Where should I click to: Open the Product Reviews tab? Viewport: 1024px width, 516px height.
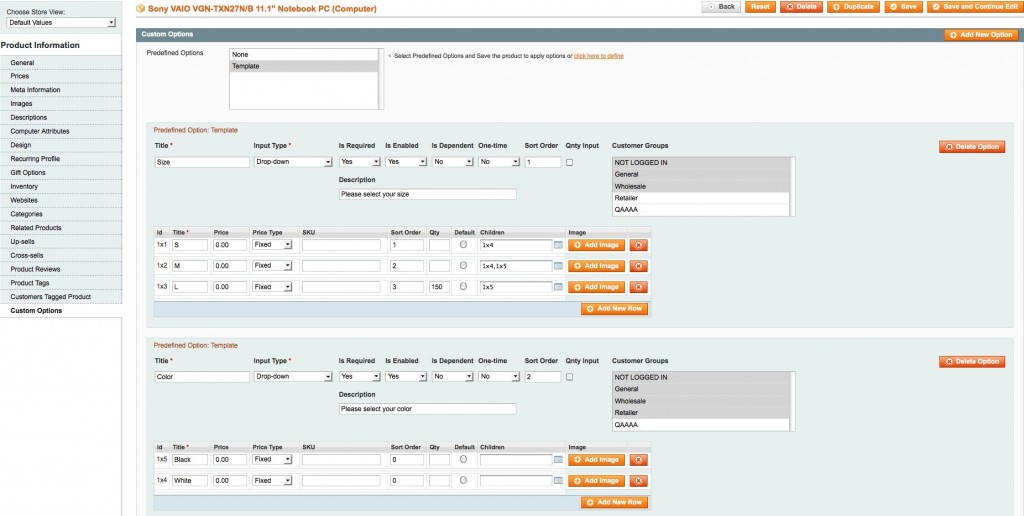pyautogui.click(x=61, y=269)
